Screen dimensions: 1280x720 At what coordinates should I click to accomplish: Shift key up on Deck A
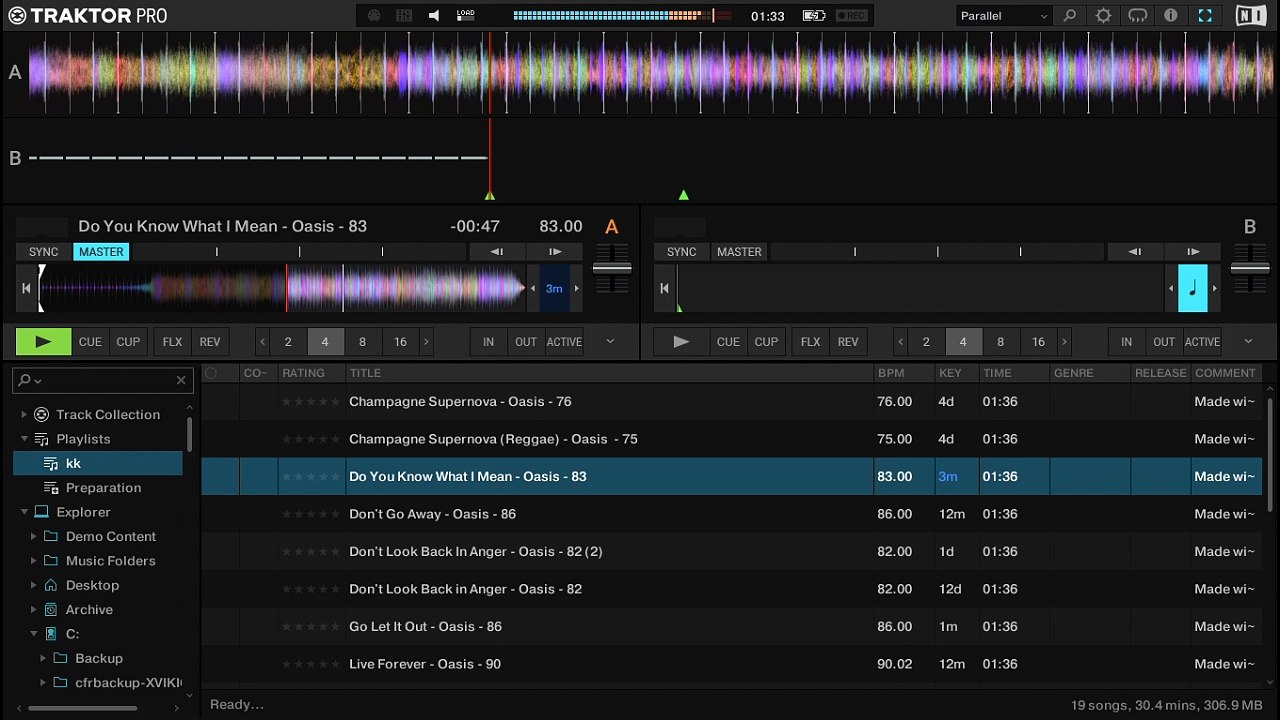576,289
